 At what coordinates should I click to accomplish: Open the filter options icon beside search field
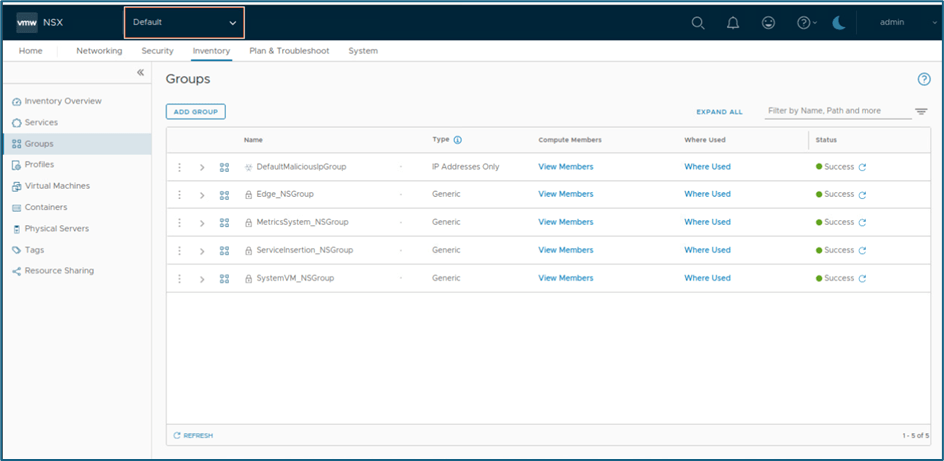click(921, 111)
